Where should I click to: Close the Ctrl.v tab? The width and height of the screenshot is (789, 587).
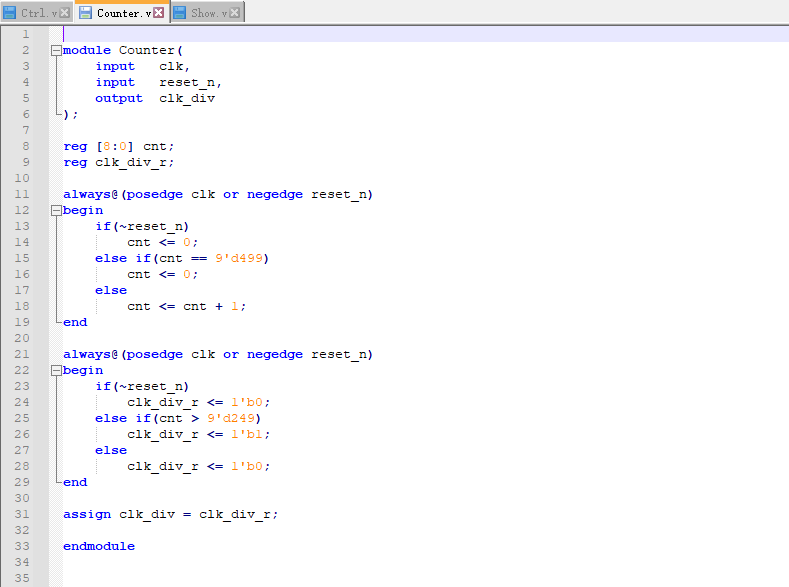(x=65, y=13)
